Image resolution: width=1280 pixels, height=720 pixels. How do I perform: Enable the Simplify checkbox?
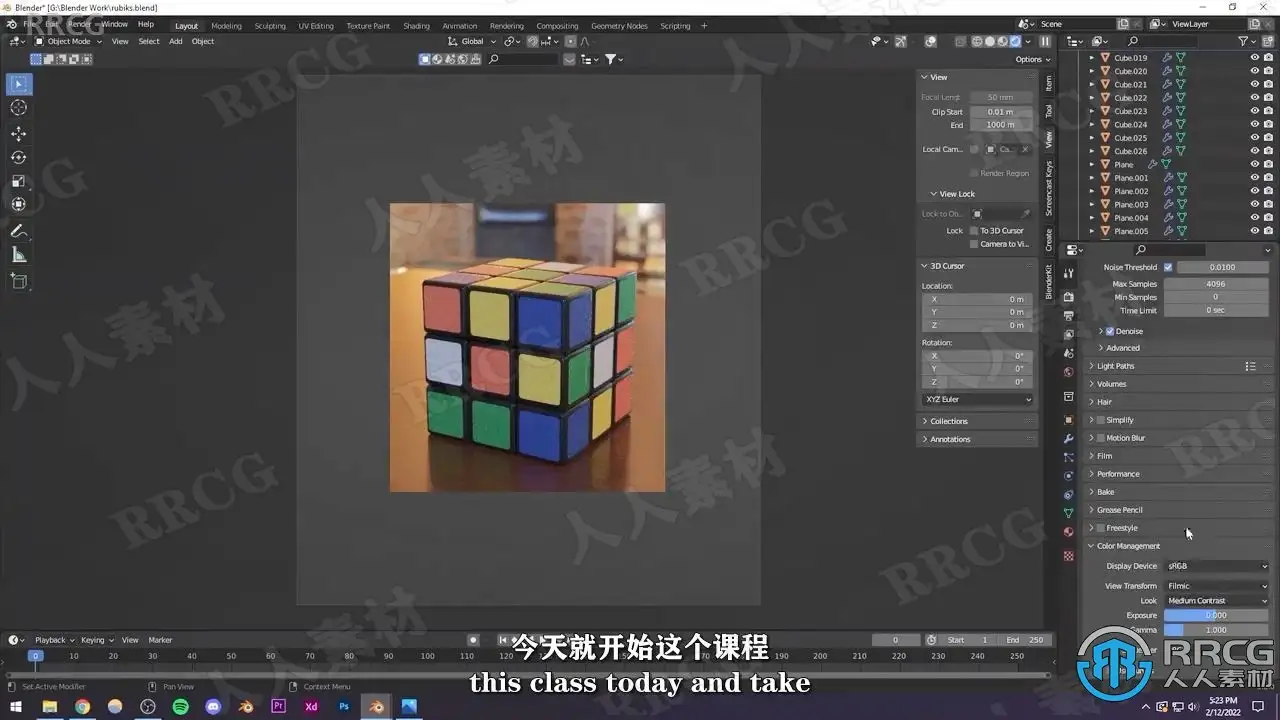click(1101, 420)
